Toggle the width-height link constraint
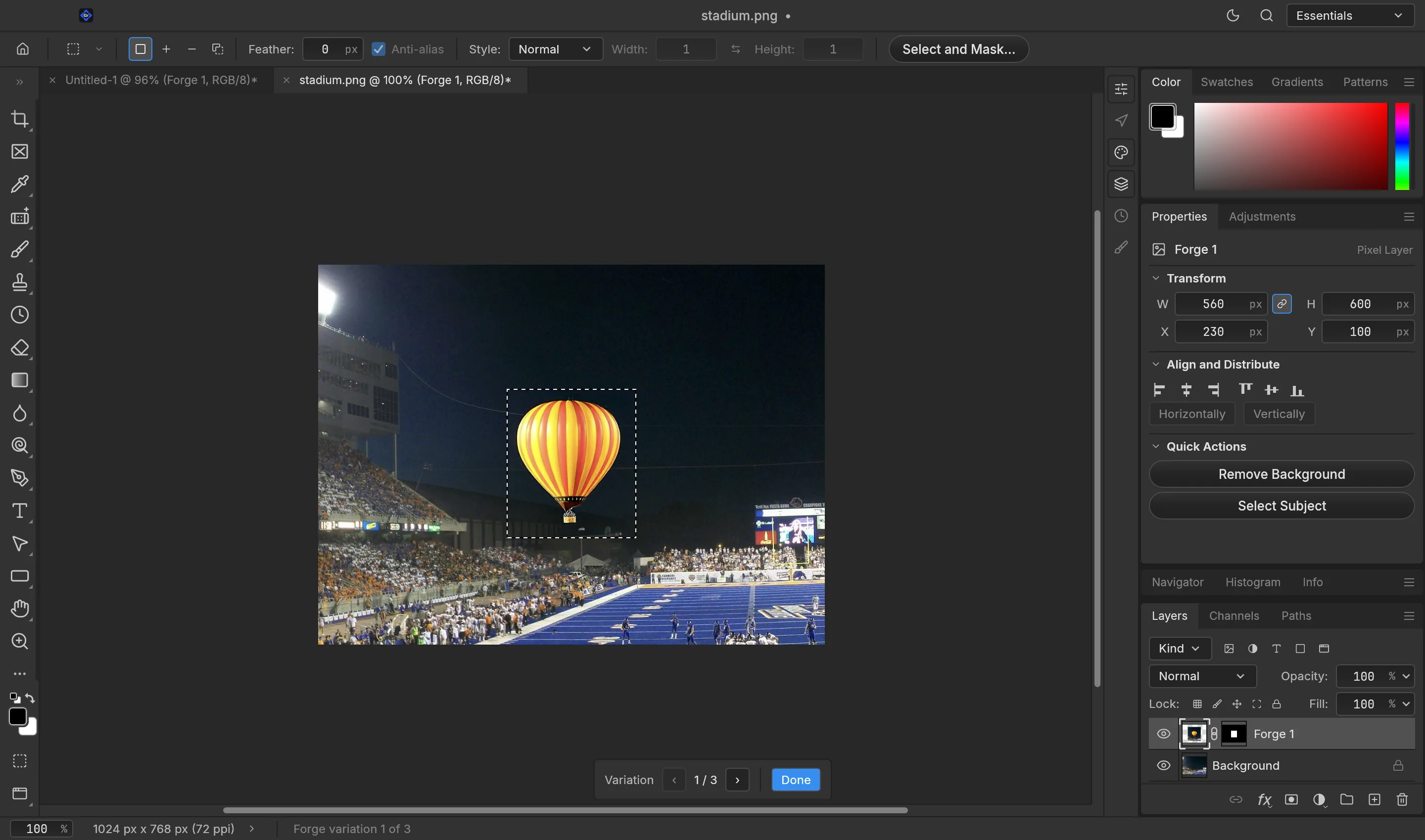1425x840 pixels. [x=1282, y=304]
